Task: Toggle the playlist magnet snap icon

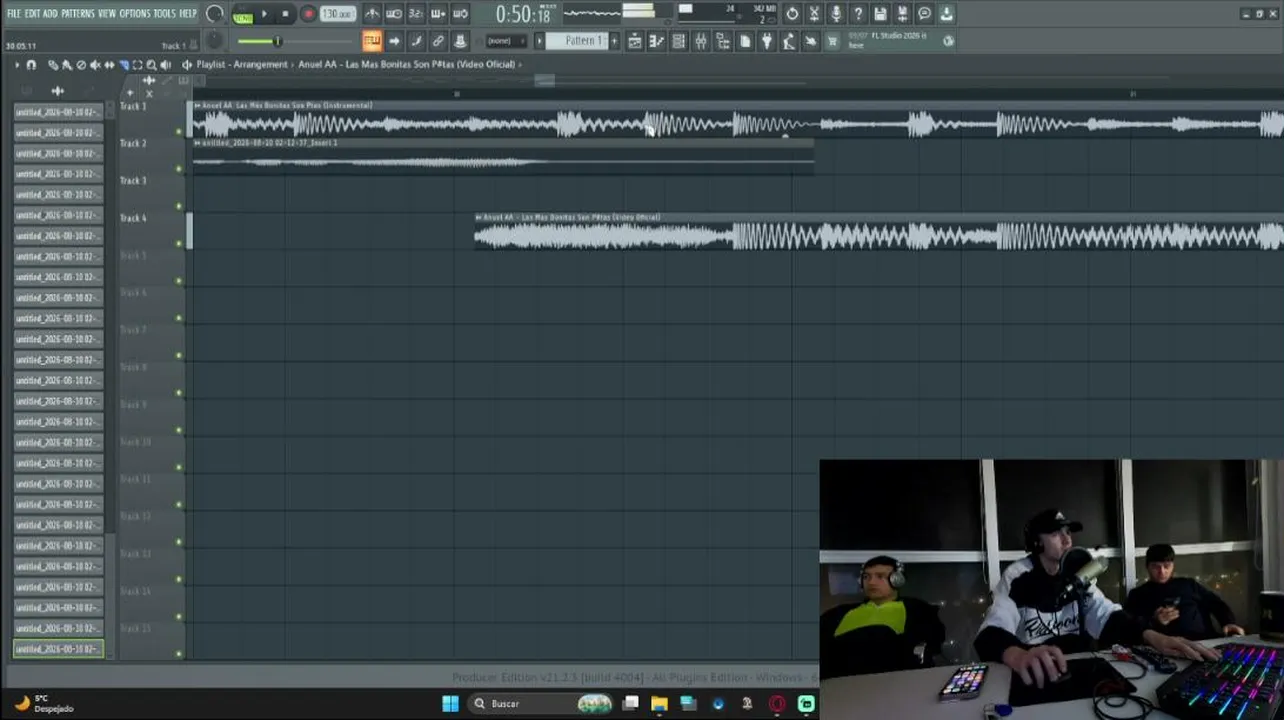Action: (31, 65)
